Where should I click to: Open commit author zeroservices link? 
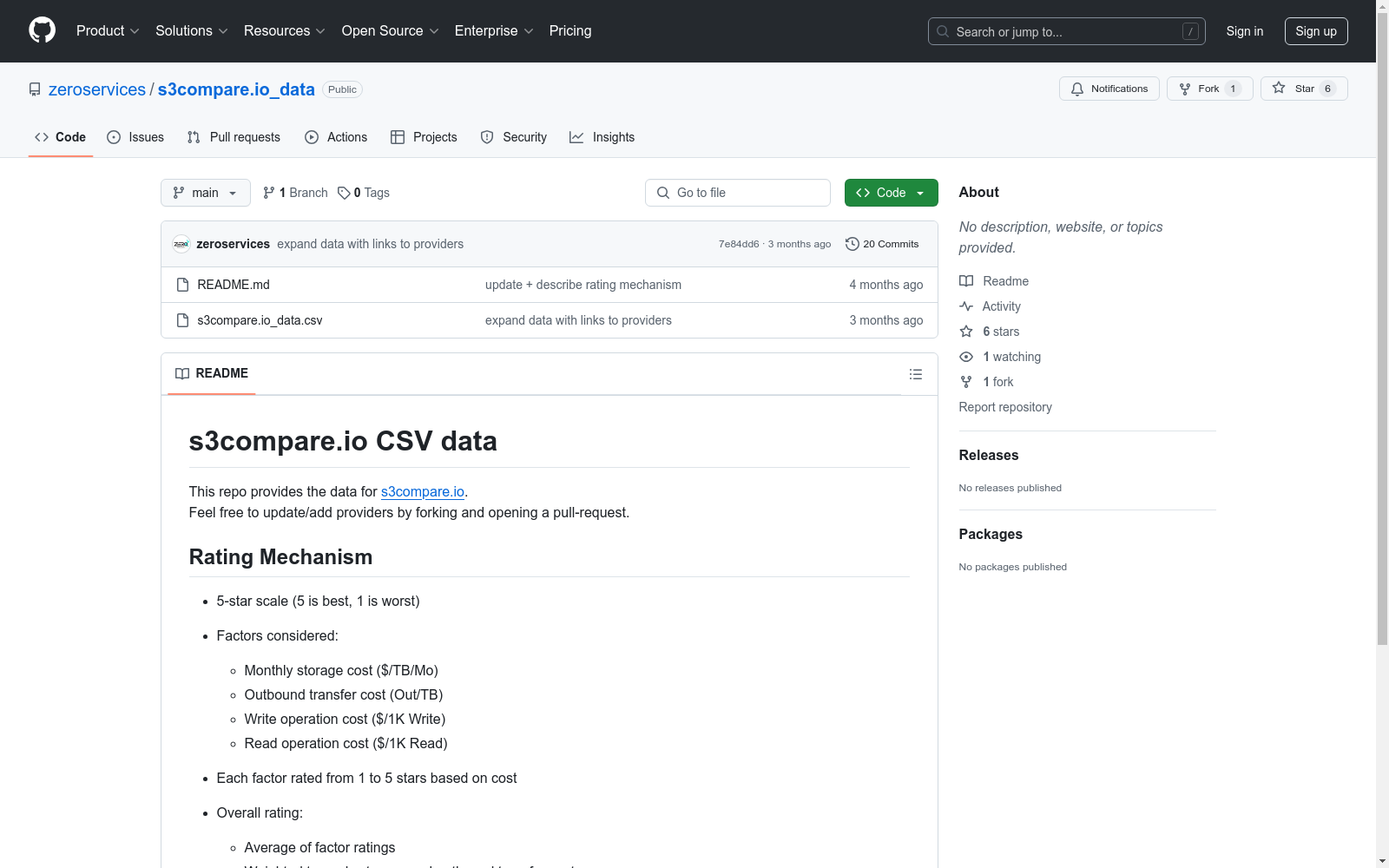pyautogui.click(x=234, y=244)
